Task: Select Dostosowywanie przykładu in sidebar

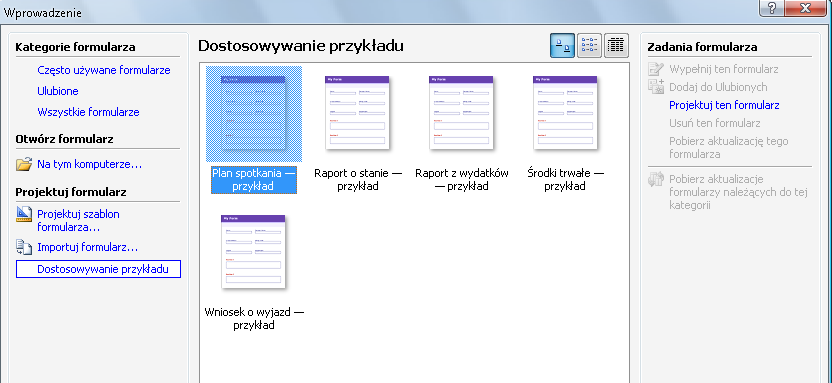Action: 99,269
